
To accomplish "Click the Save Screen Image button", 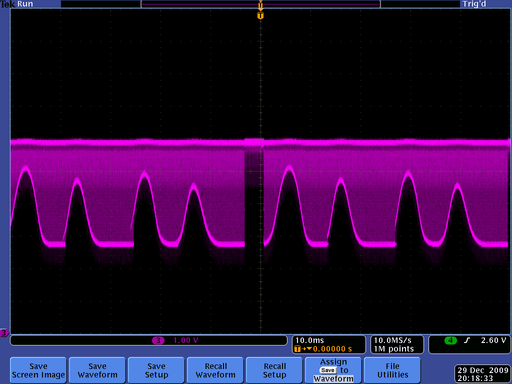I will [38, 370].
